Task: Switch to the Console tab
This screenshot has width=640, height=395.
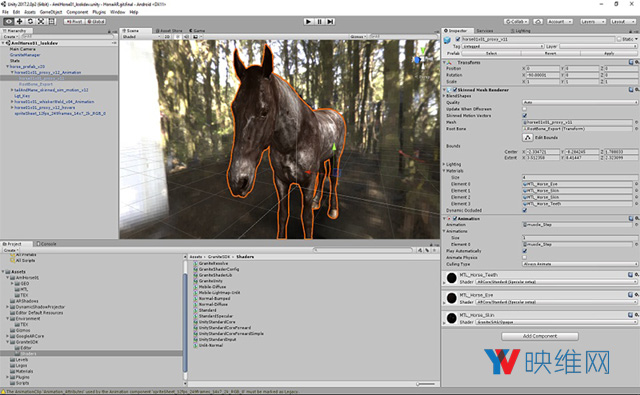Action: [x=47, y=244]
